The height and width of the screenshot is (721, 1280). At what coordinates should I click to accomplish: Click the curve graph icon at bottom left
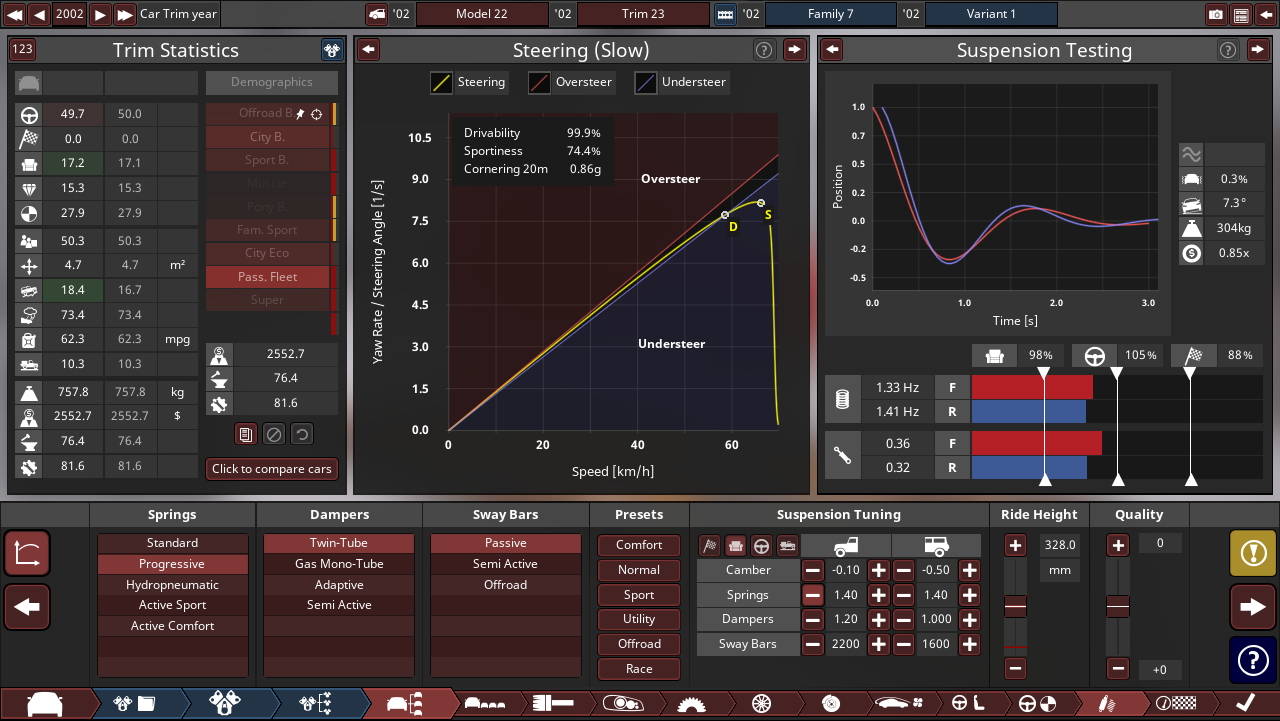pyautogui.click(x=27, y=552)
